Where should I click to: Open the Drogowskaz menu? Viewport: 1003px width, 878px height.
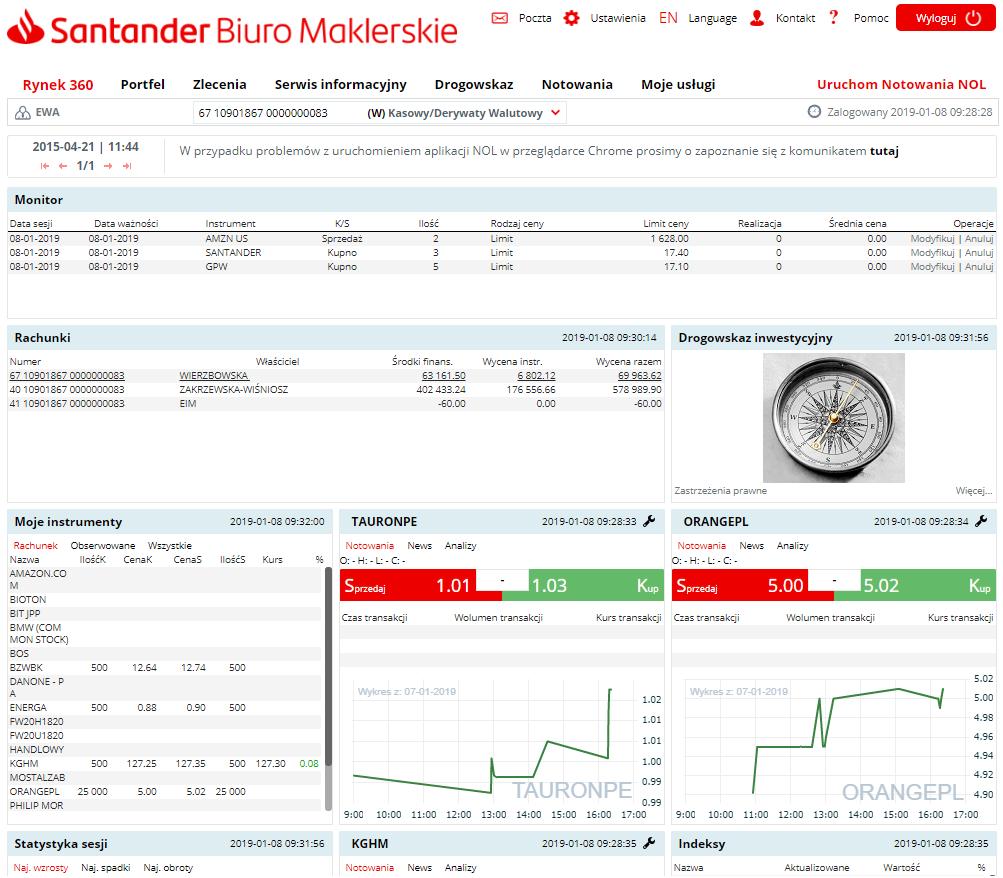(x=474, y=84)
